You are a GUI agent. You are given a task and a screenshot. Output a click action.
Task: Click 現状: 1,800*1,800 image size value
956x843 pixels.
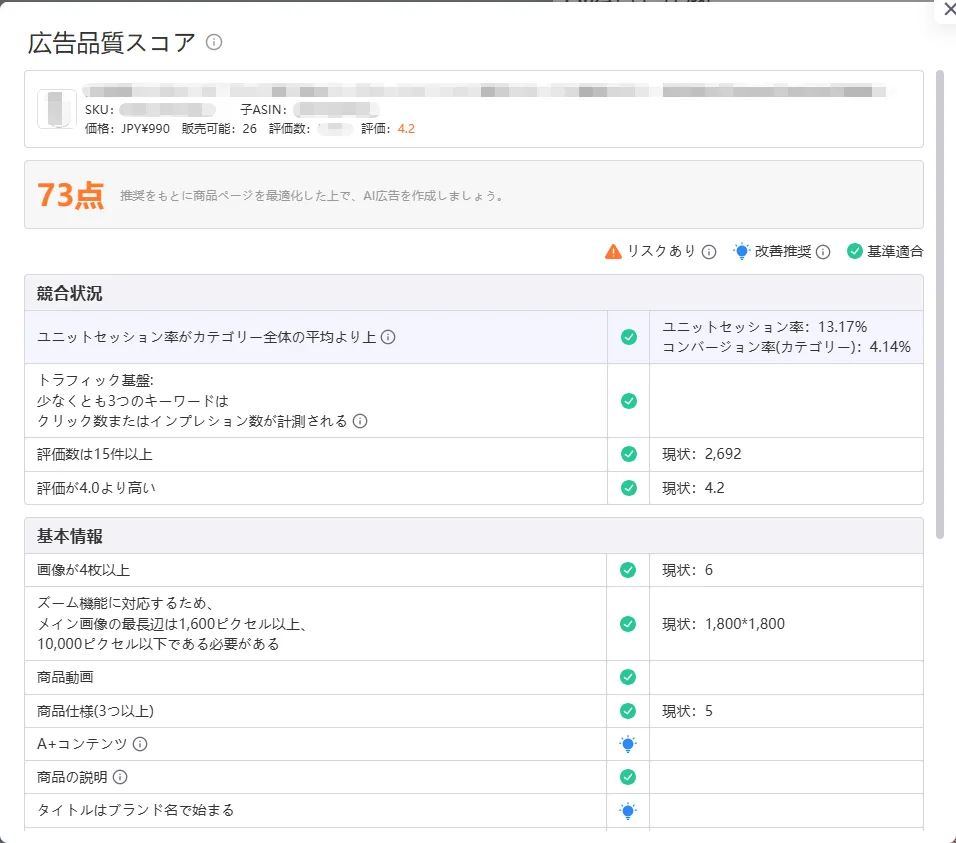tap(724, 624)
